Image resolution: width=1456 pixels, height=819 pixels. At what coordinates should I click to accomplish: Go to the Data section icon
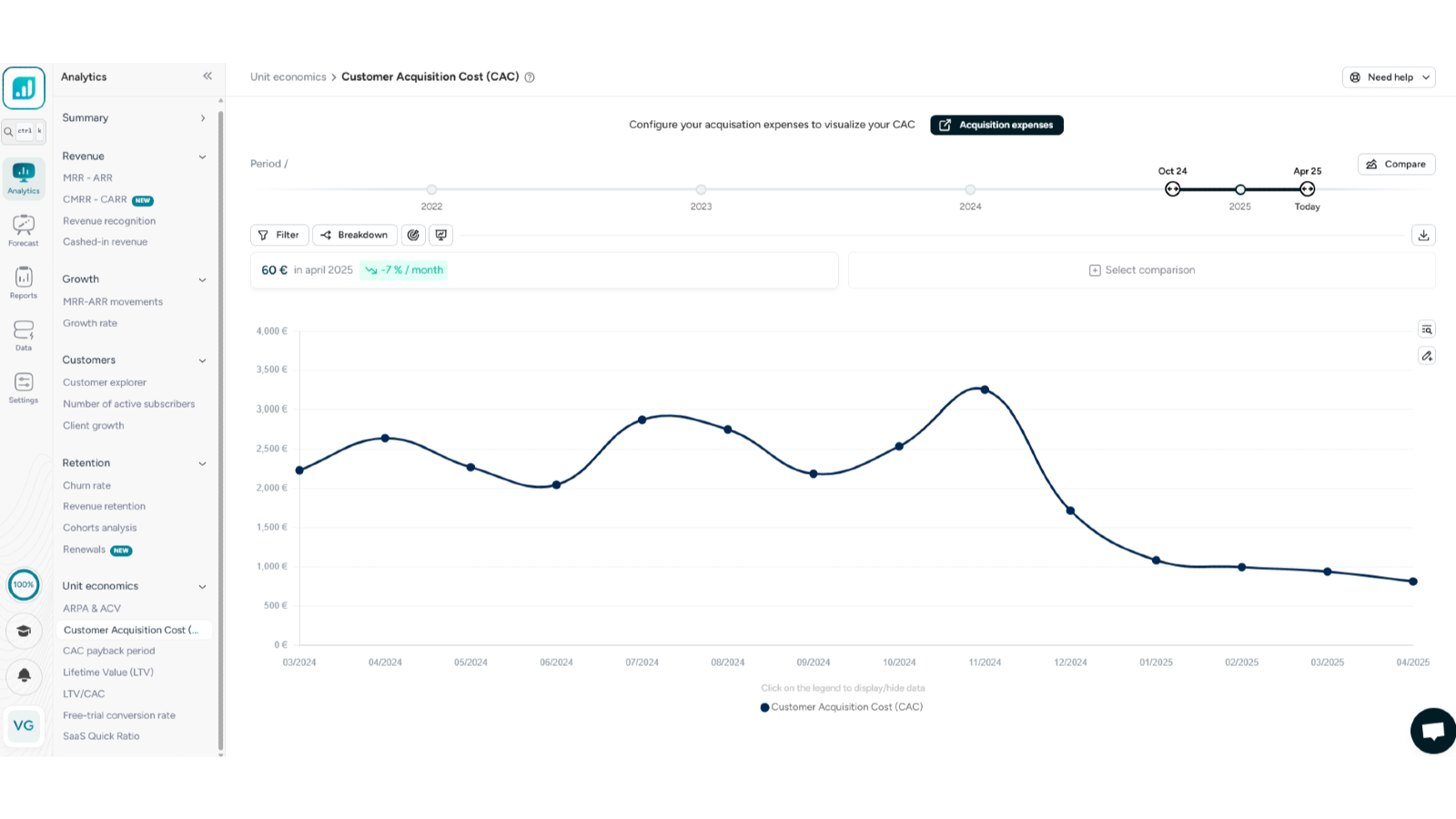tap(24, 334)
